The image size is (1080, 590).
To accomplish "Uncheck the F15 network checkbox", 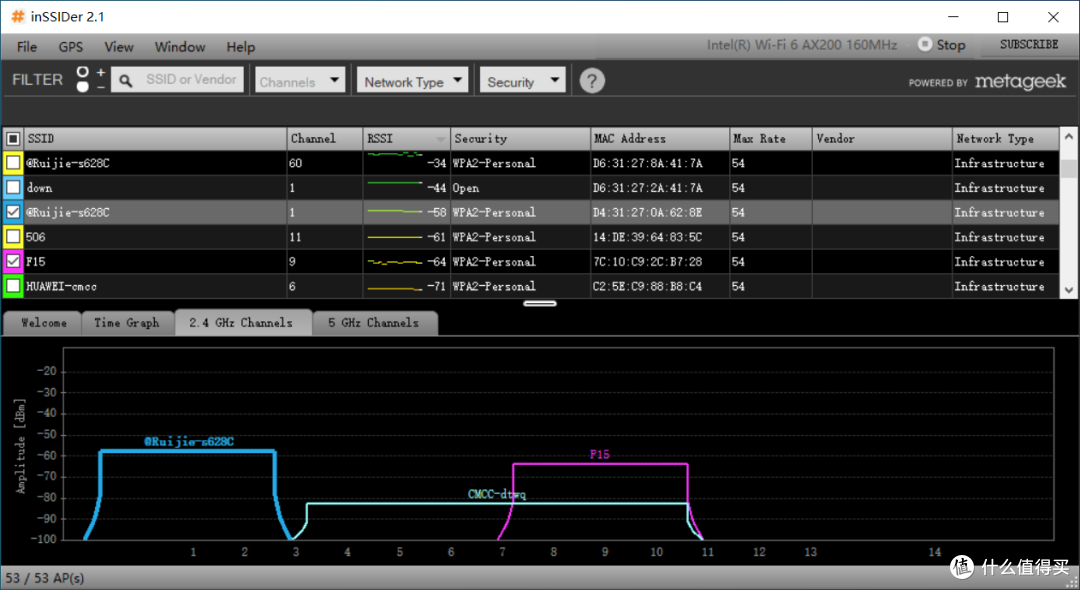I will pos(13,262).
